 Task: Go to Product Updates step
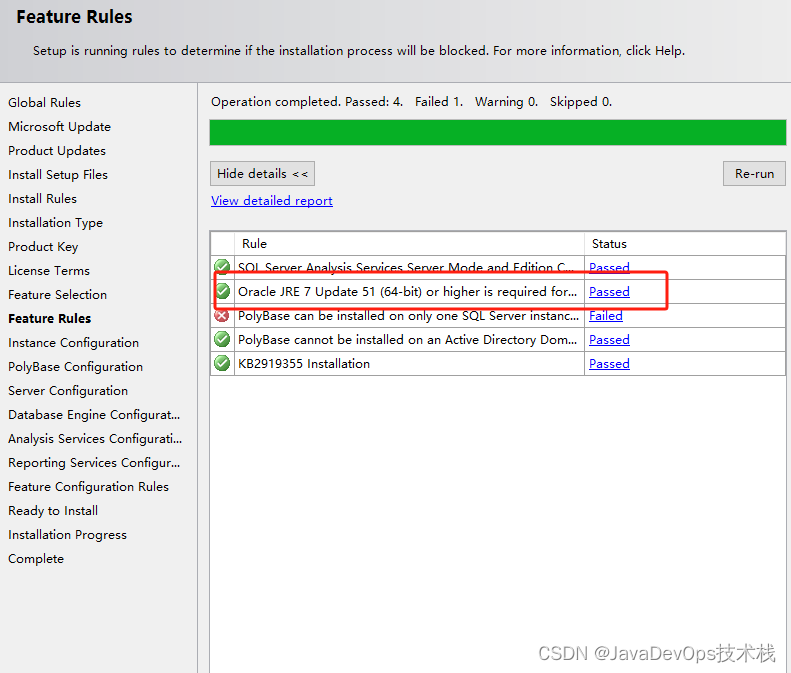(57, 151)
